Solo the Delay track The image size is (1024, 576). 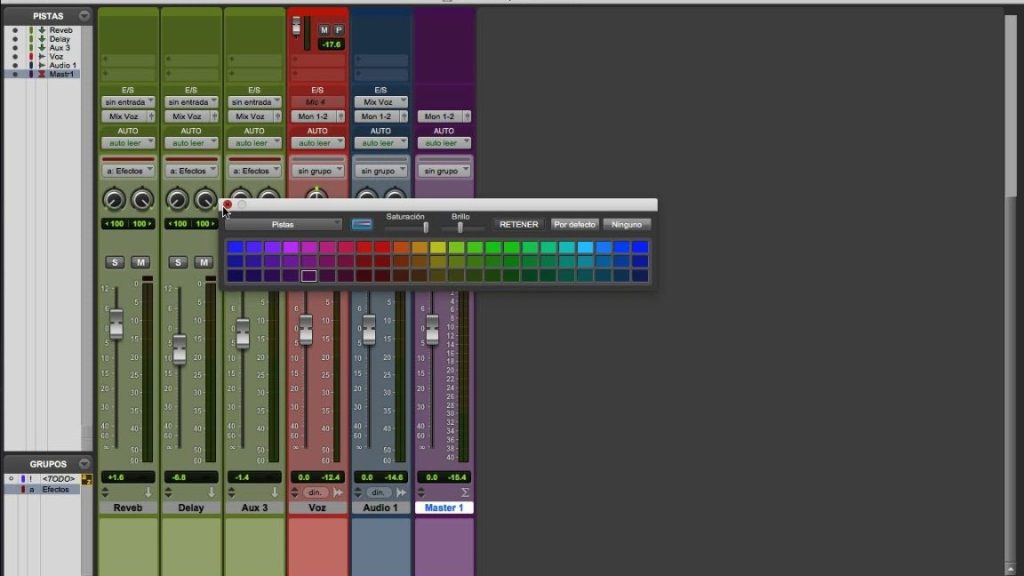tap(178, 263)
